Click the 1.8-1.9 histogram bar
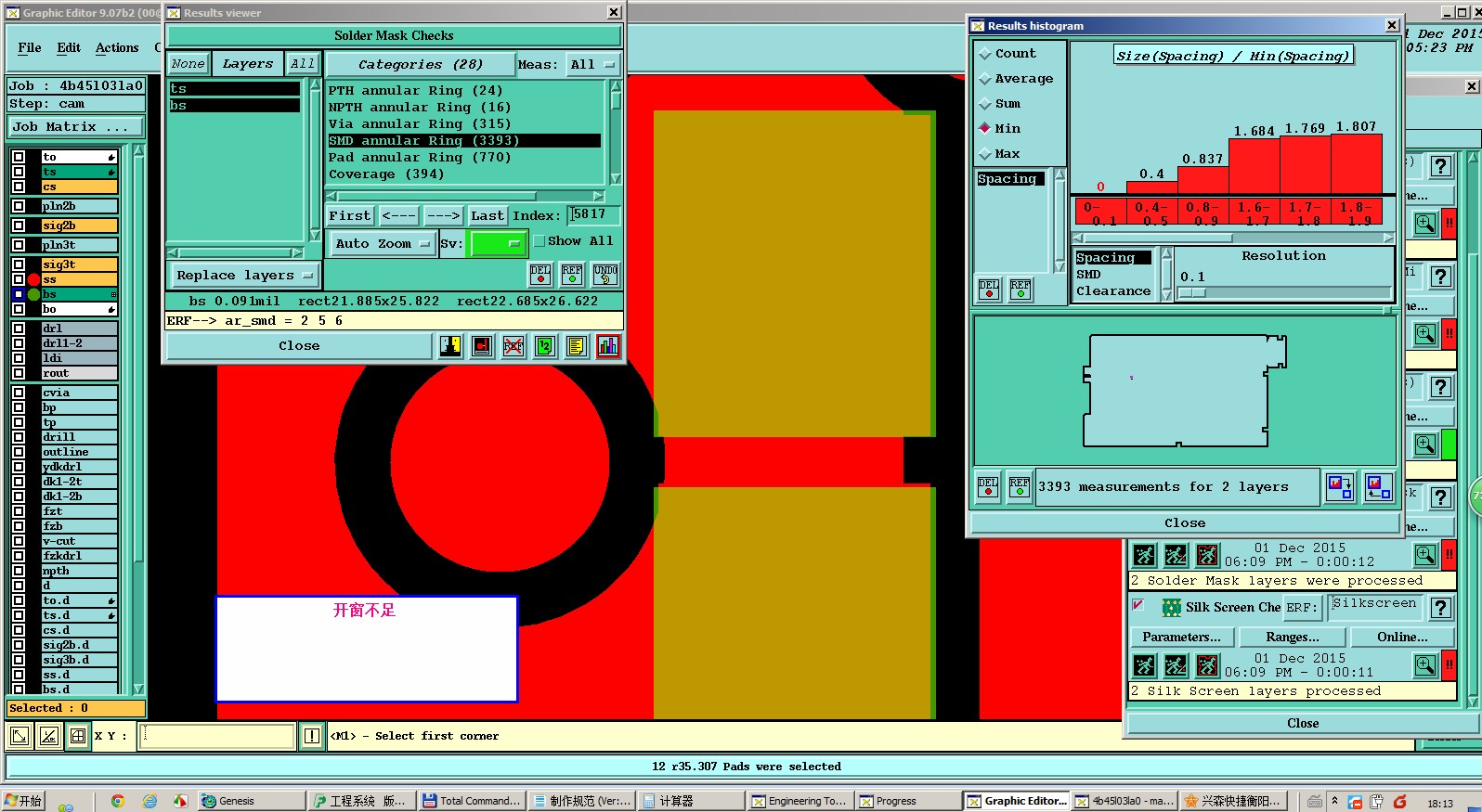 click(x=1357, y=164)
